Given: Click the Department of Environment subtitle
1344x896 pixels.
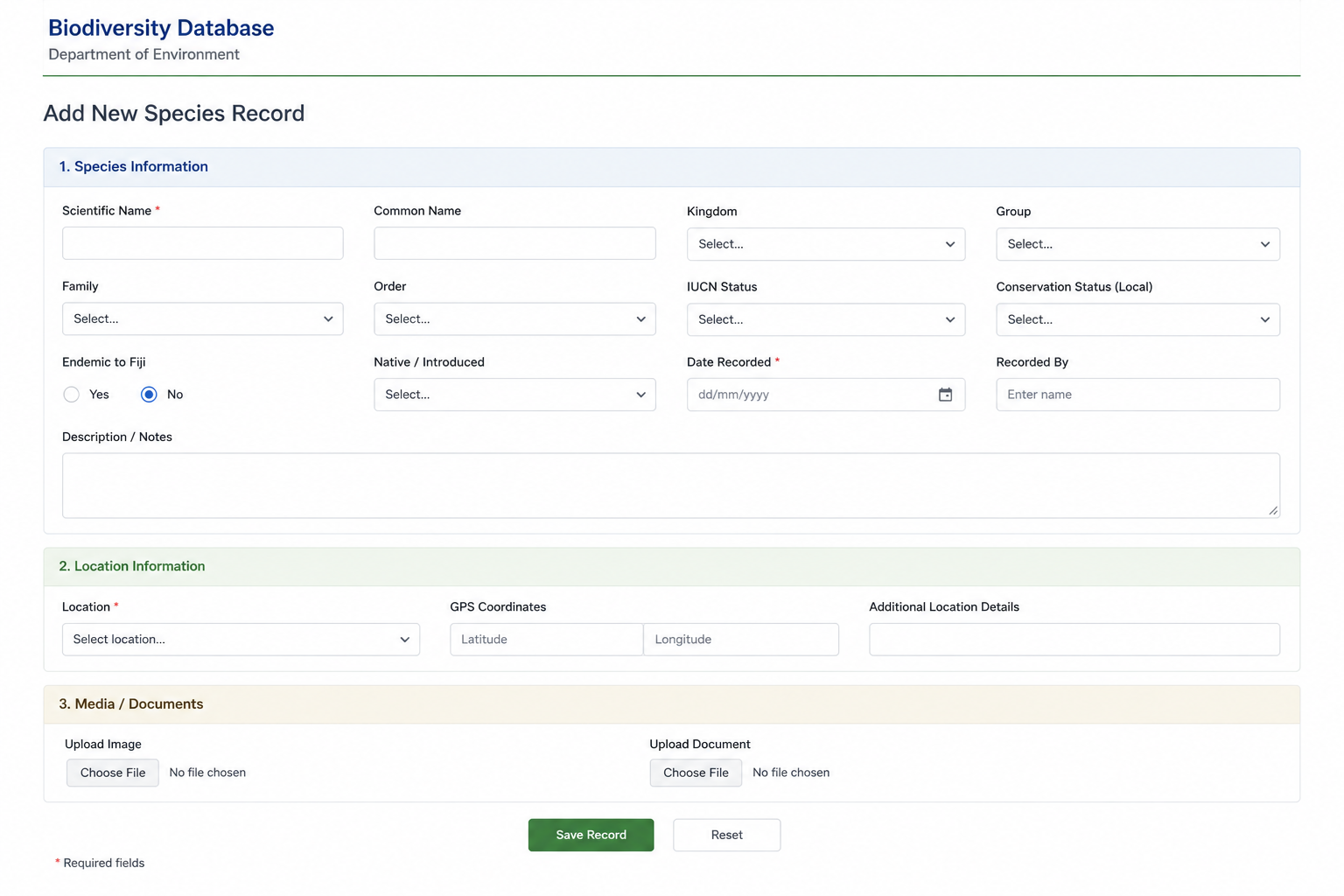Looking at the screenshot, I should (x=143, y=54).
